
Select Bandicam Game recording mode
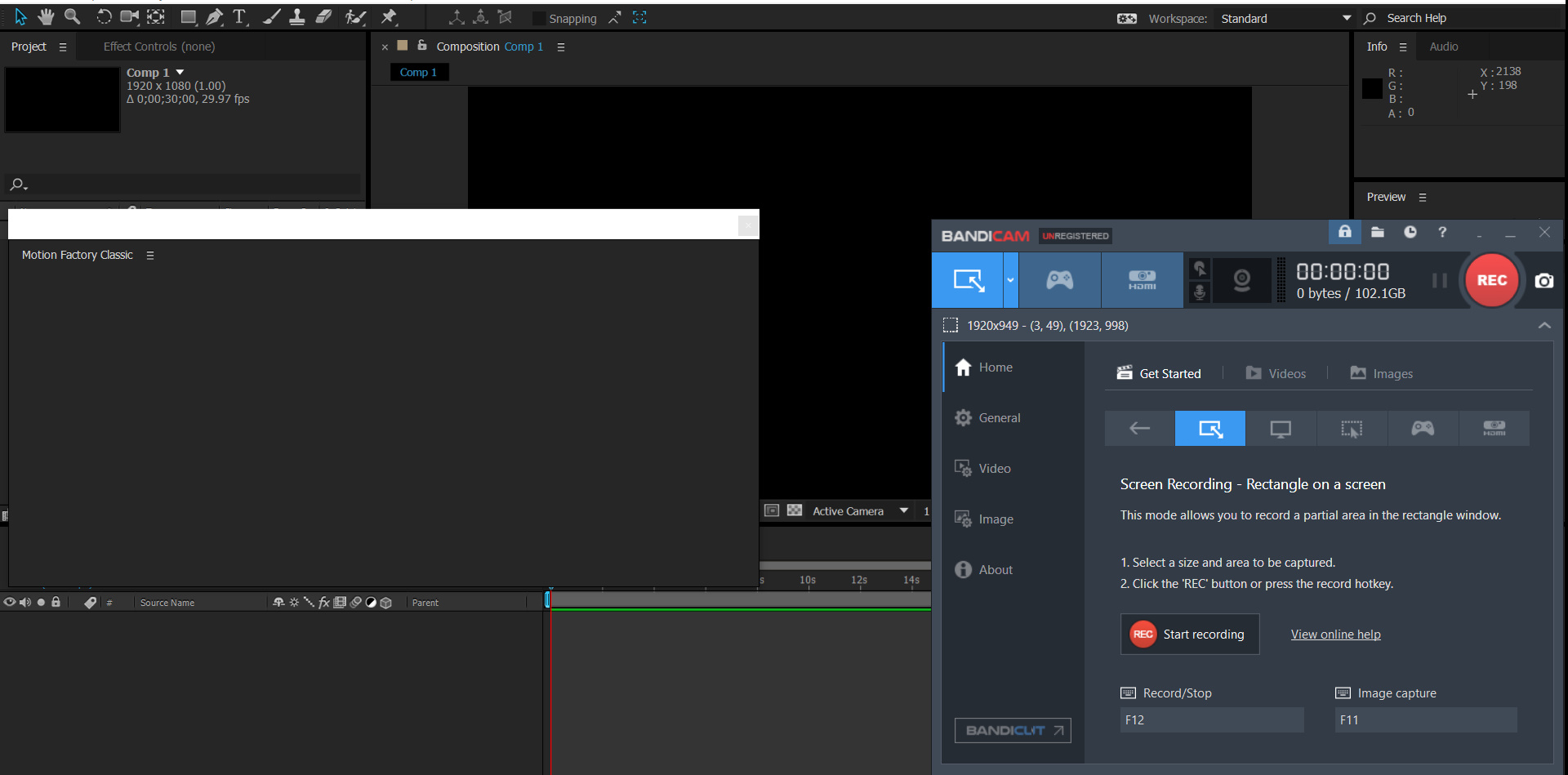(x=1060, y=280)
